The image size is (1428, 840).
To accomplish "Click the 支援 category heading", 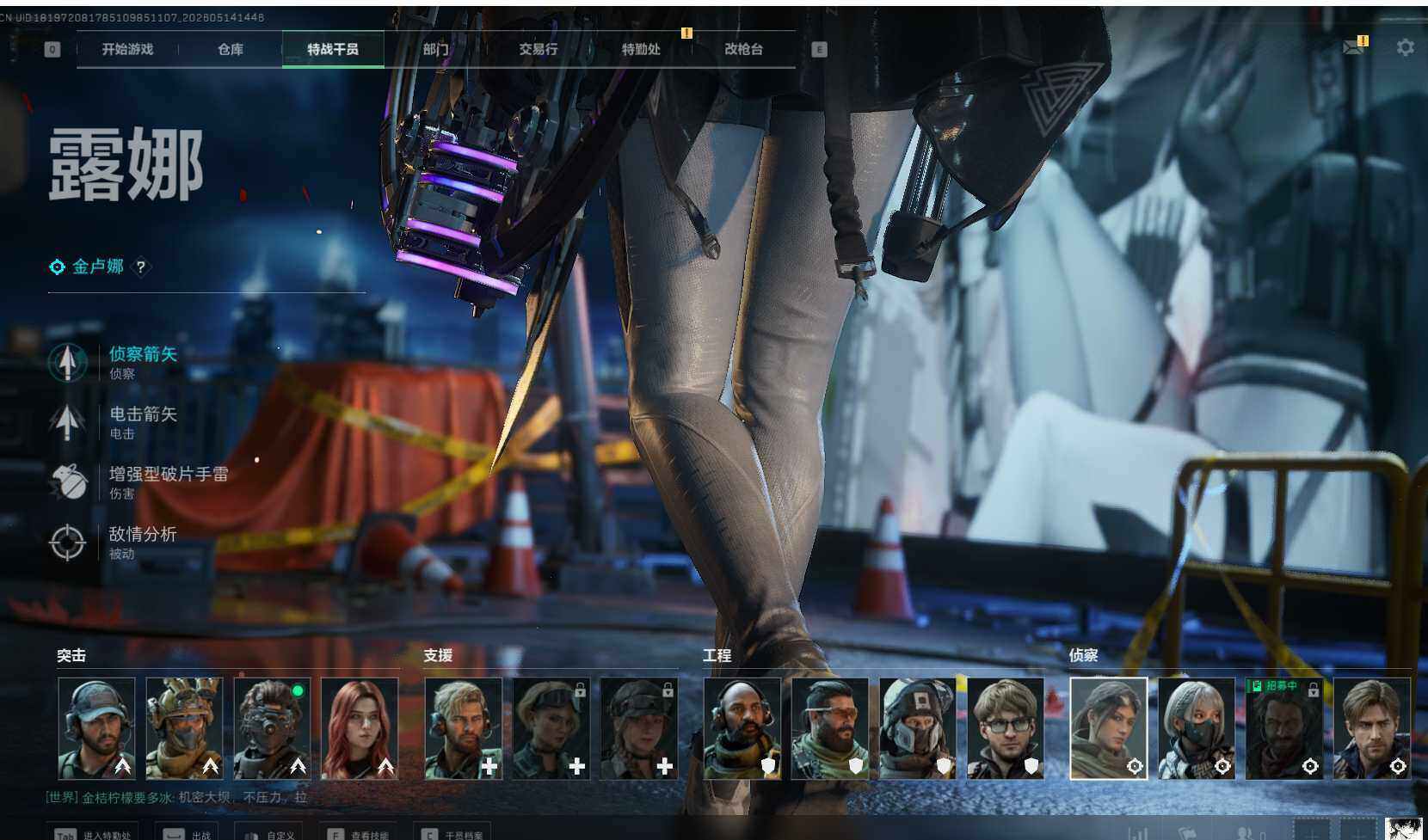I will 438,656.
